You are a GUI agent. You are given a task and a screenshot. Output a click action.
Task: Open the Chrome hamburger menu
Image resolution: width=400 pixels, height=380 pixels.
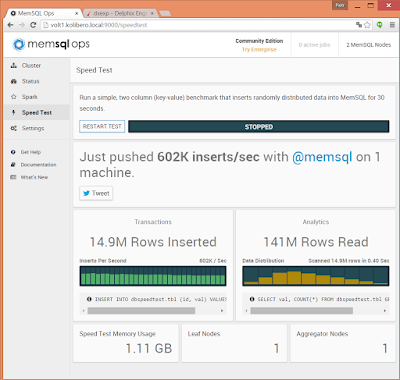click(392, 25)
